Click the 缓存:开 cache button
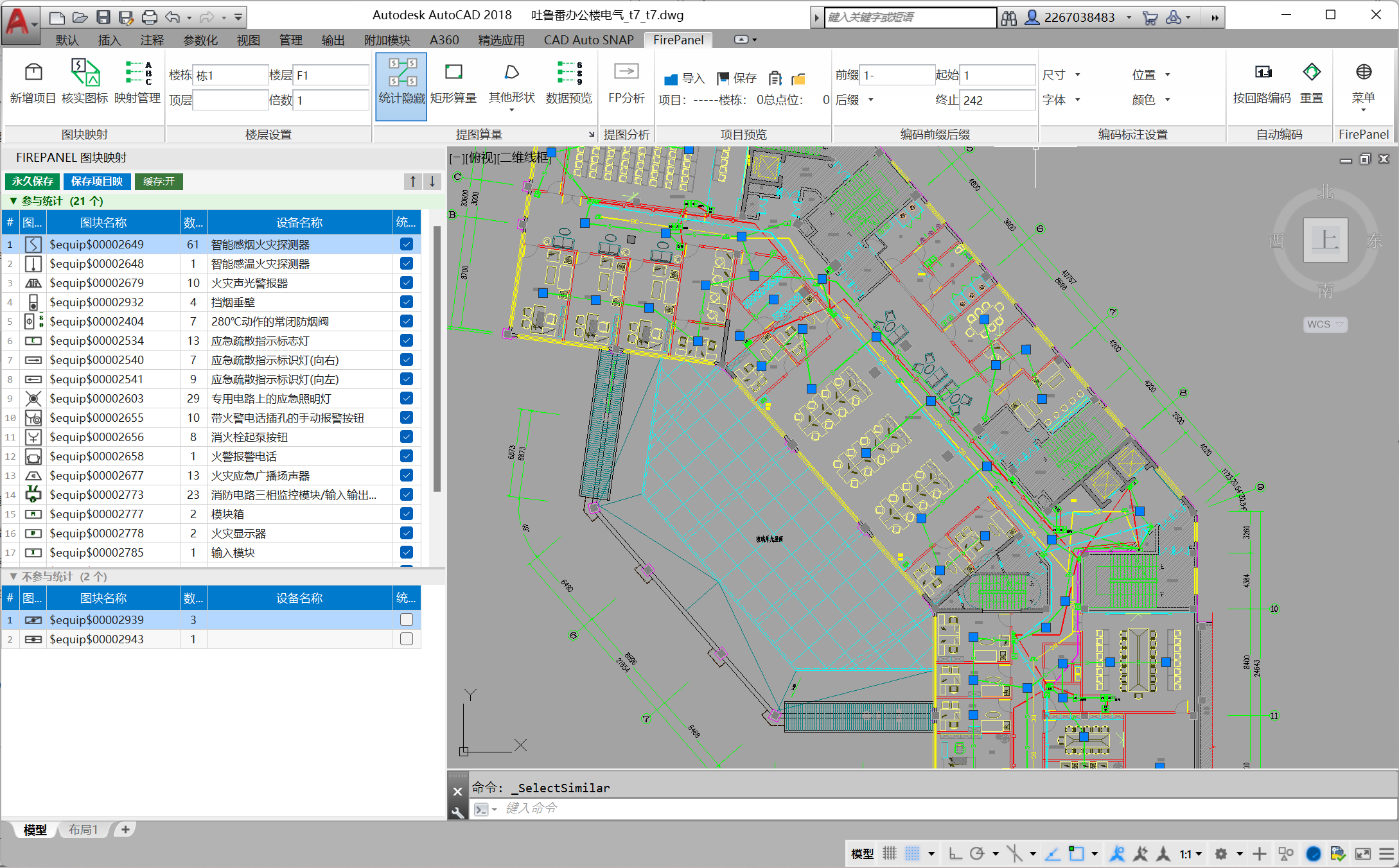1399x868 pixels. point(159,182)
